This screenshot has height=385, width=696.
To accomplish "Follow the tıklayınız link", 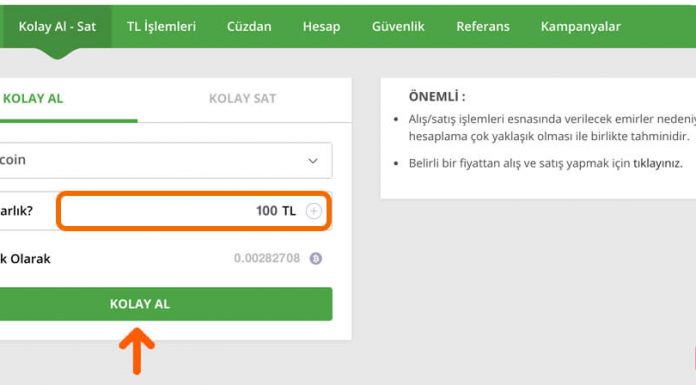I will (x=656, y=163).
